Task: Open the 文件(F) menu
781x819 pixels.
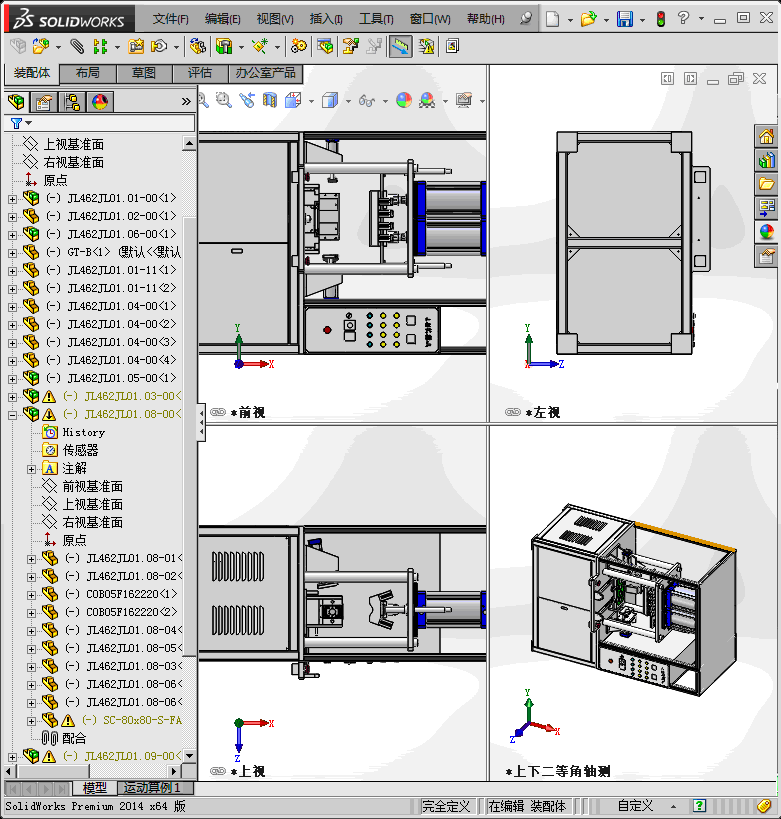Action: (x=170, y=19)
